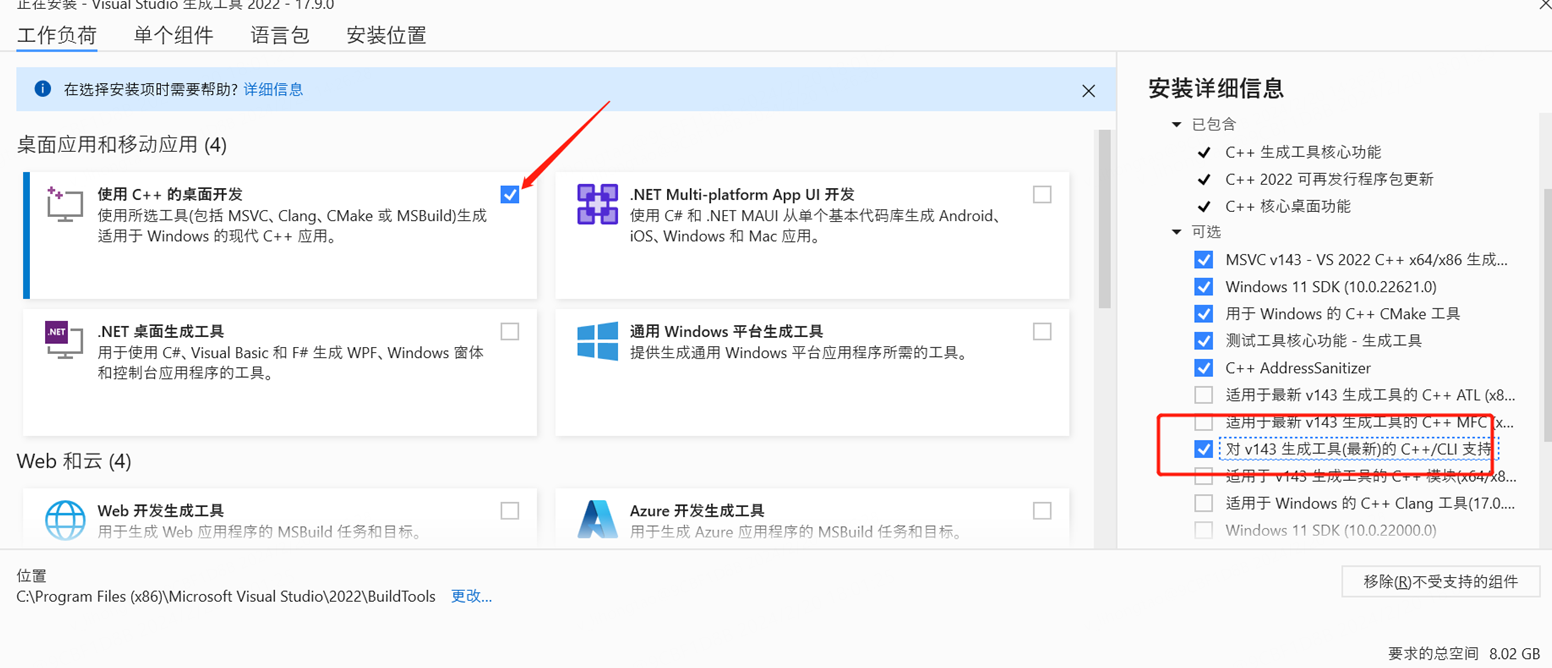Click the Web 开发生成工具 globe icon
The image size is (1552, 668).
(x=65, y=520)
